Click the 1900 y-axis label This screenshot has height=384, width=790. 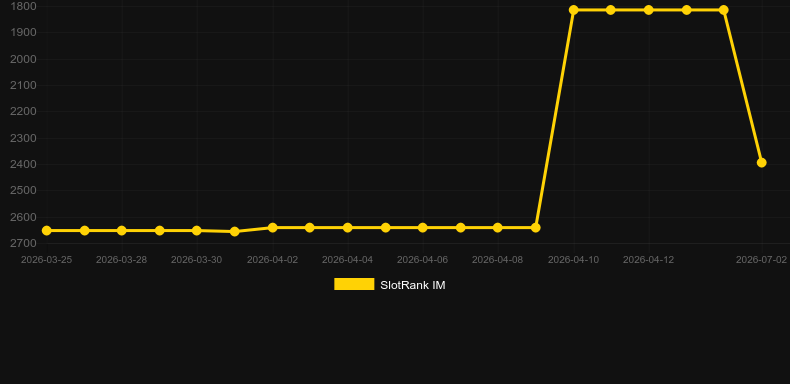point(23,32)
